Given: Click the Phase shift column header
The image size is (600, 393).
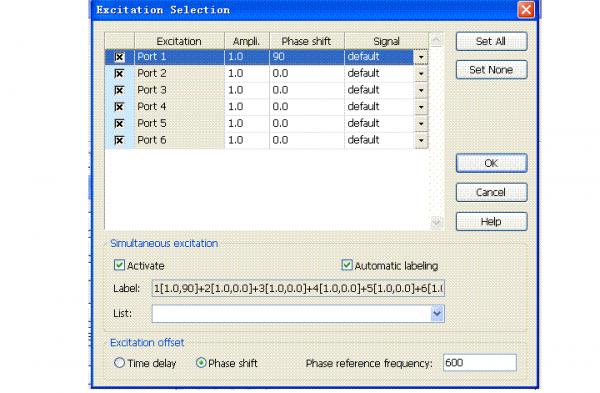Looking at the screenshot, I should tap(307, 41).
